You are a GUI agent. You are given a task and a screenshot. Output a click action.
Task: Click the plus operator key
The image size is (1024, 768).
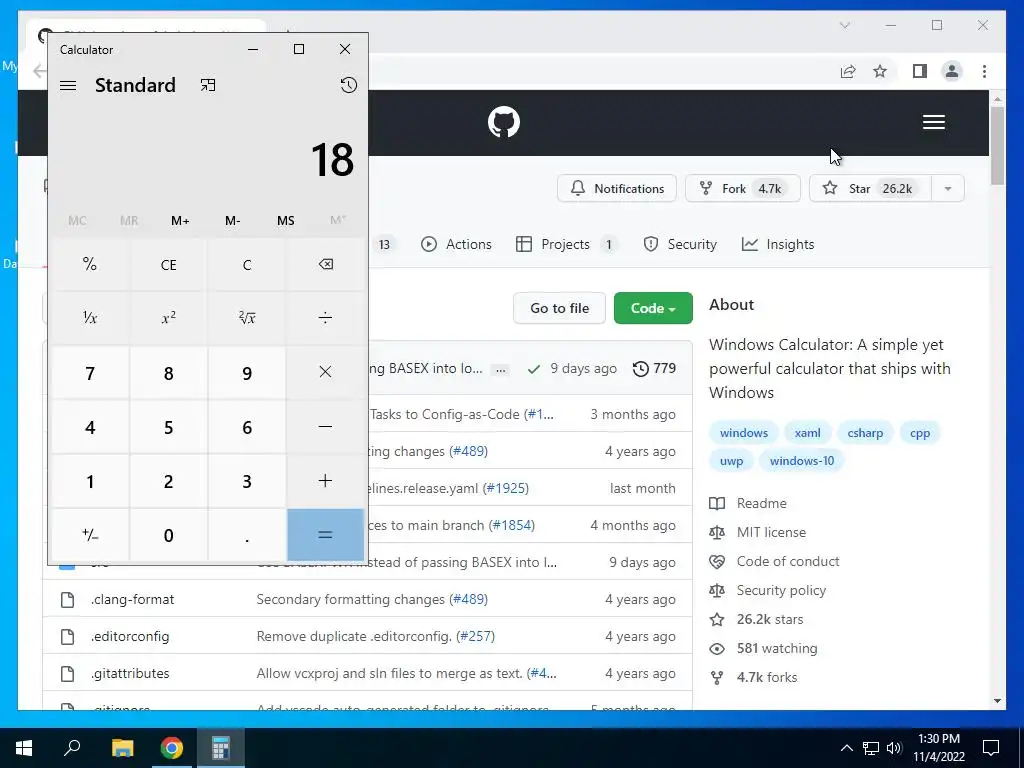[325, 481]
